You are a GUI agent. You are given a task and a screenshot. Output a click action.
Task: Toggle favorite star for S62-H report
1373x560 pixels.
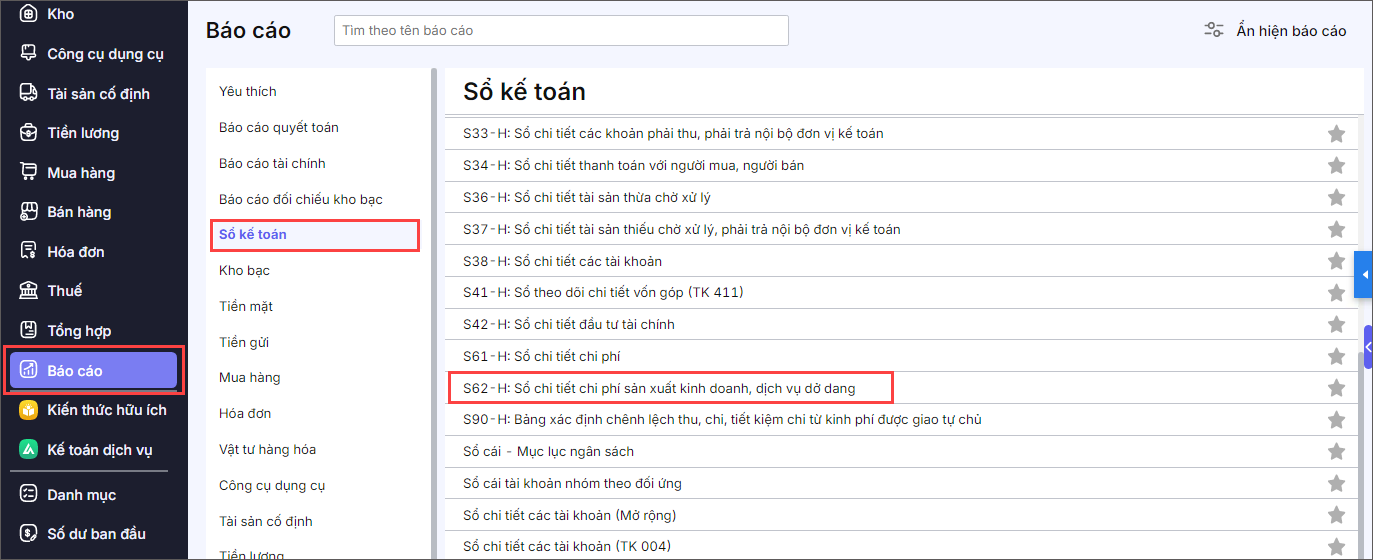click(1336, 388)
